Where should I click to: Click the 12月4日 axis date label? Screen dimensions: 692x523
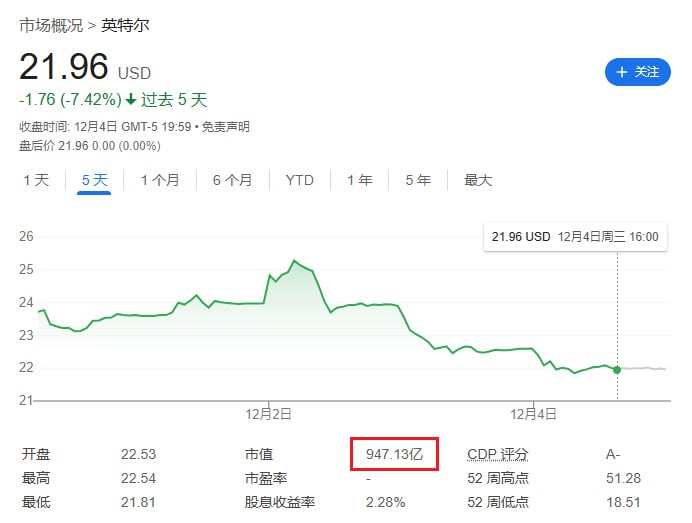coord(533,414)
